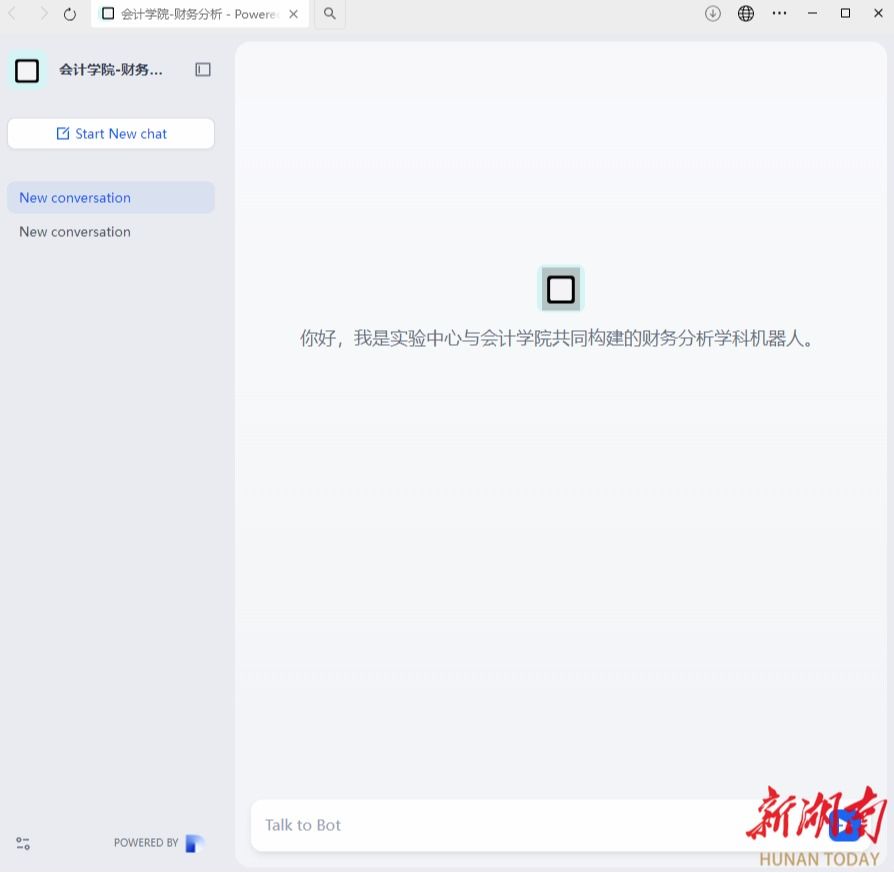Close the 会计学院-财务分析 tab

(x=293, y=14)
